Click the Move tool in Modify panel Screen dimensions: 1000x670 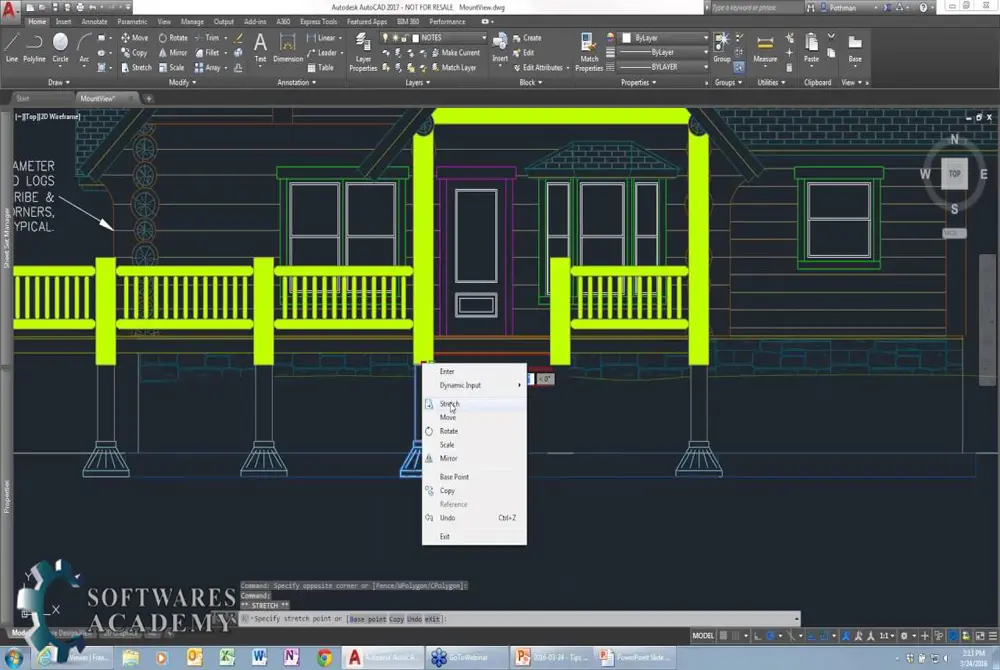(x=135, y=38)
